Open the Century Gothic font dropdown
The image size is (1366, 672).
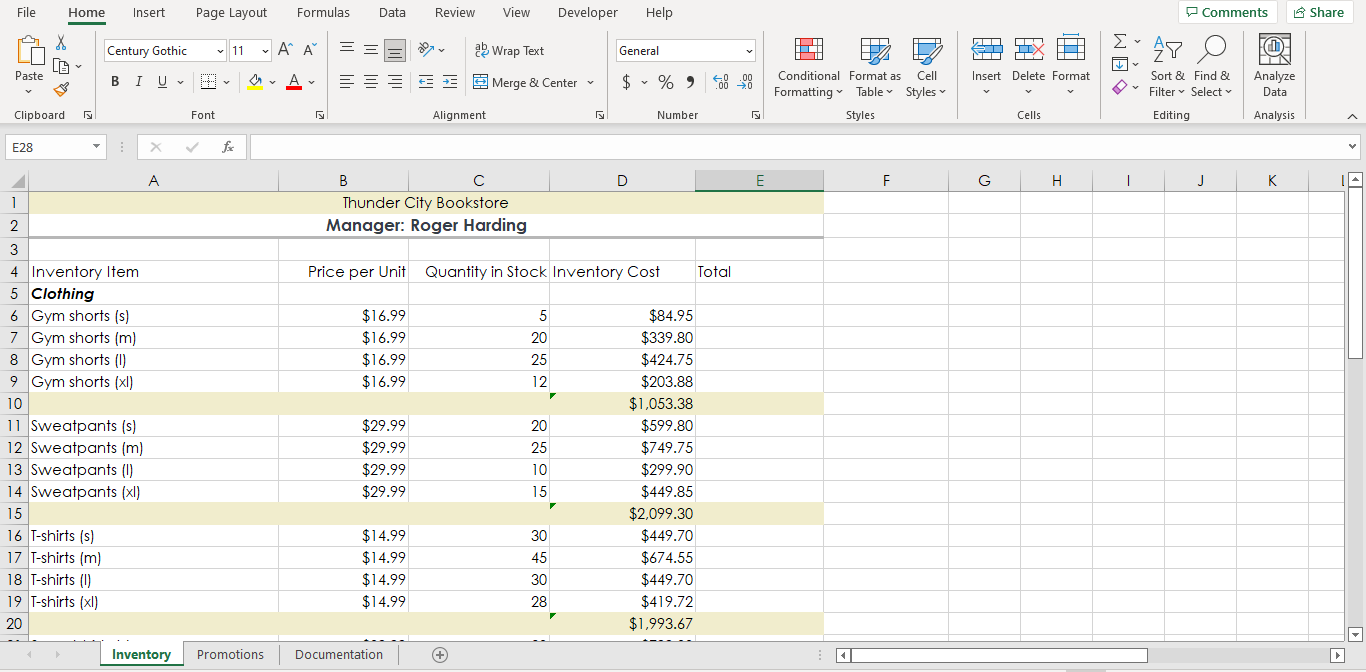tap(220, 51)
